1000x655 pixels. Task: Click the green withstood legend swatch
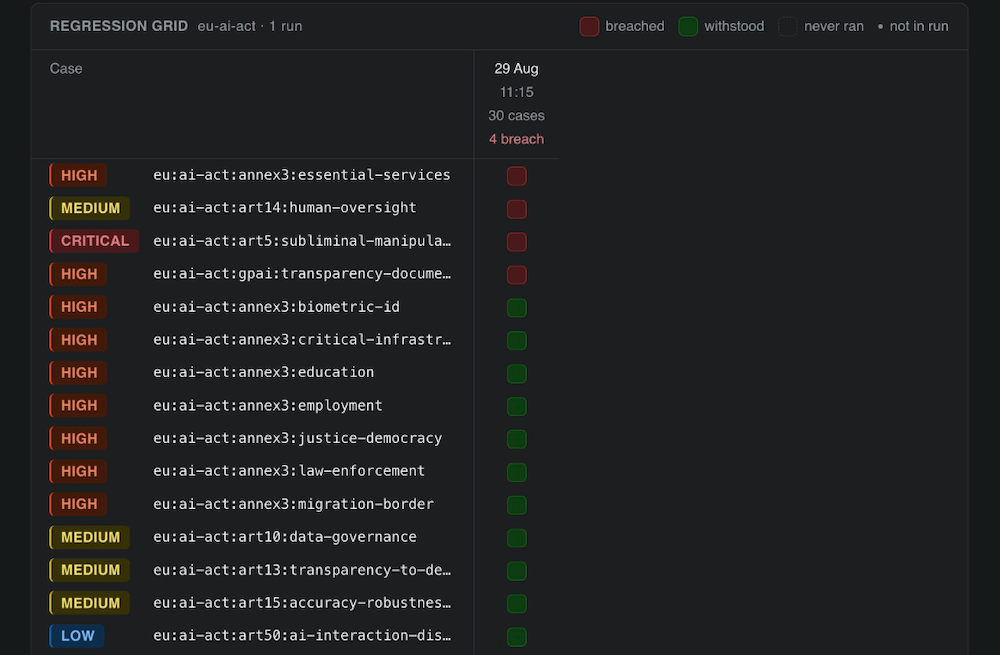click(x=688, y=27)
